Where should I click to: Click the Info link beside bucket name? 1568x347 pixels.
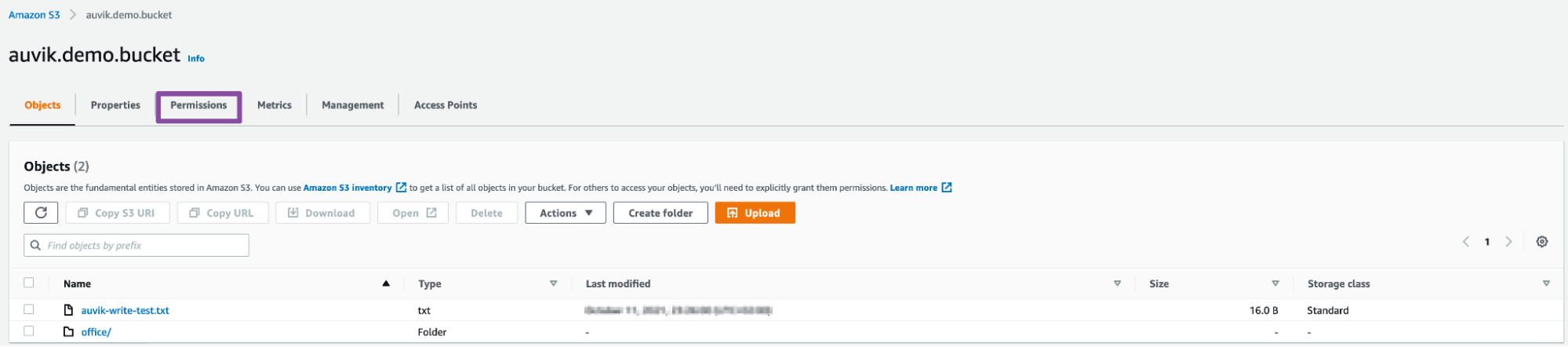pyautogui.click(x=196, y=59)
